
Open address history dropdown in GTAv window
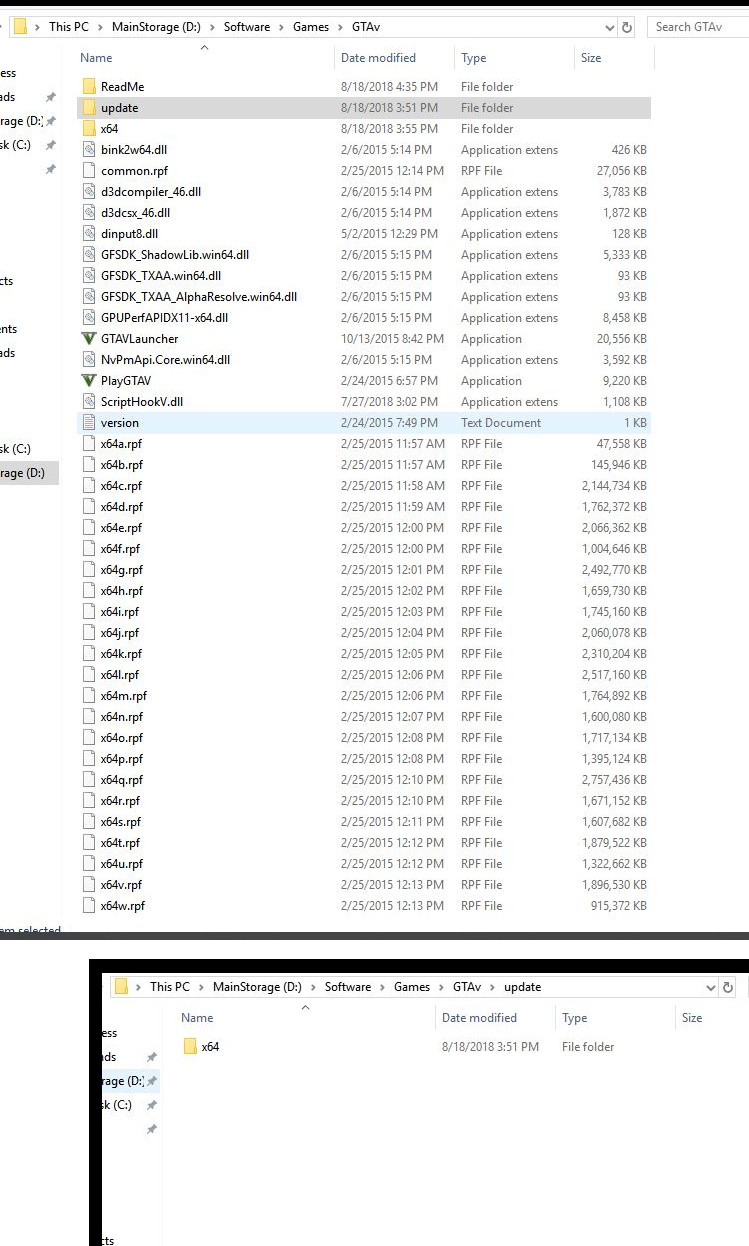click(611, 27)
